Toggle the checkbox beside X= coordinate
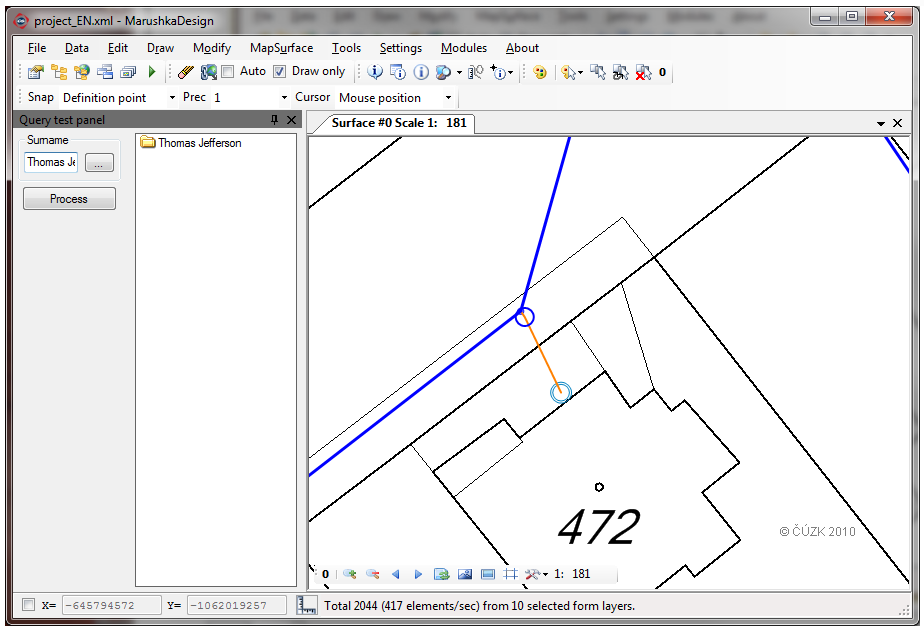This screenshot has height=629, width=924. tap(28, 605)
